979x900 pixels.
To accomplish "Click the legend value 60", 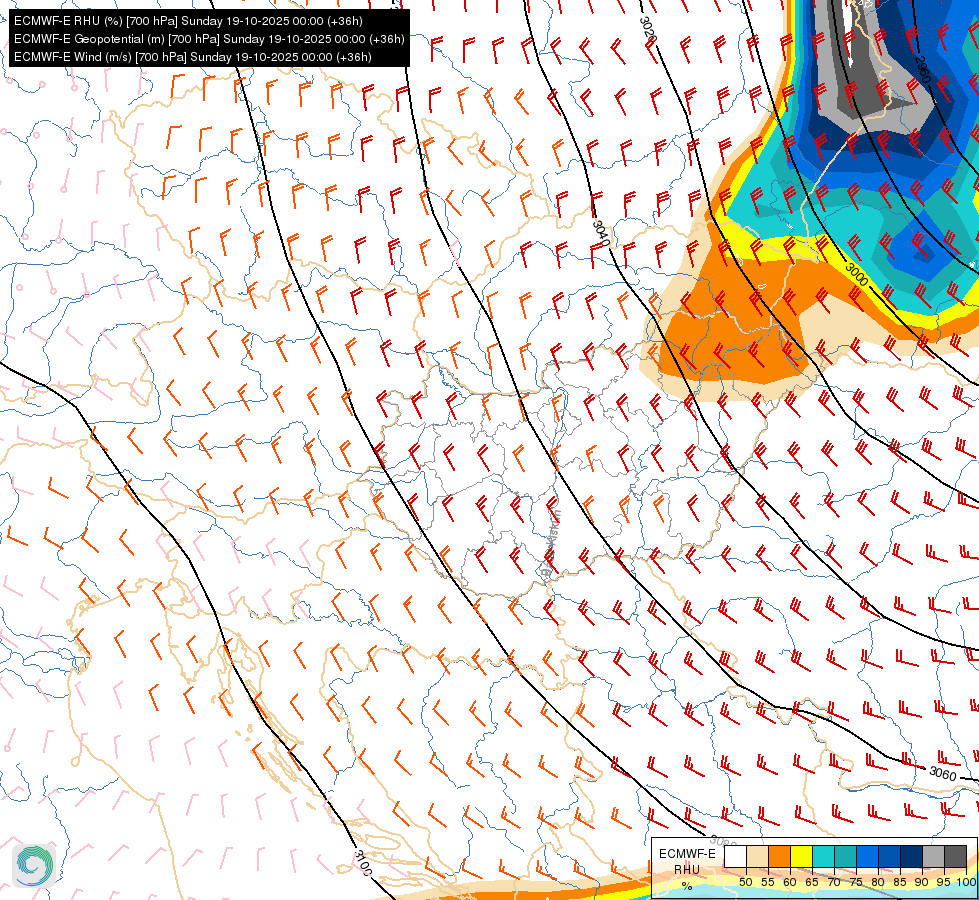I will click(x=790, y=882).
